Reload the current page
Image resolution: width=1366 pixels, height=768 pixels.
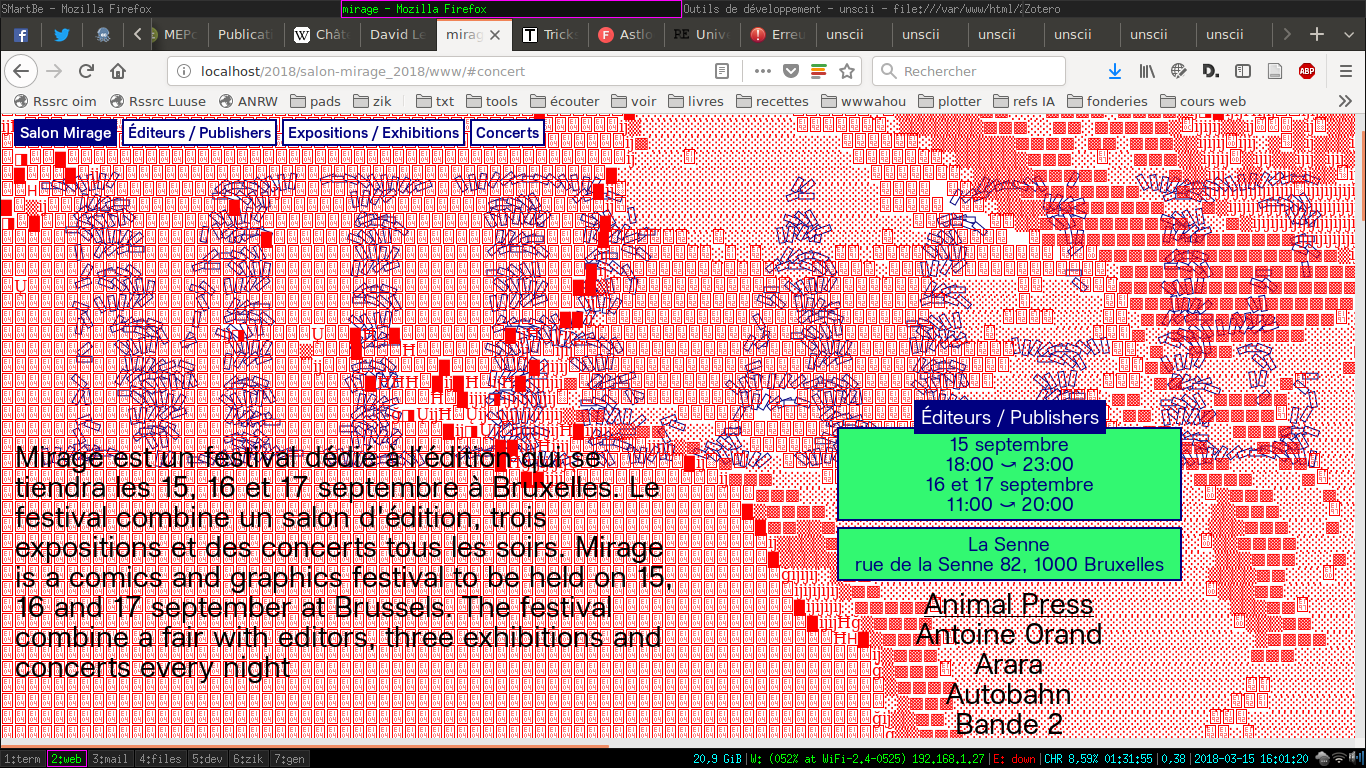(86, 71)
